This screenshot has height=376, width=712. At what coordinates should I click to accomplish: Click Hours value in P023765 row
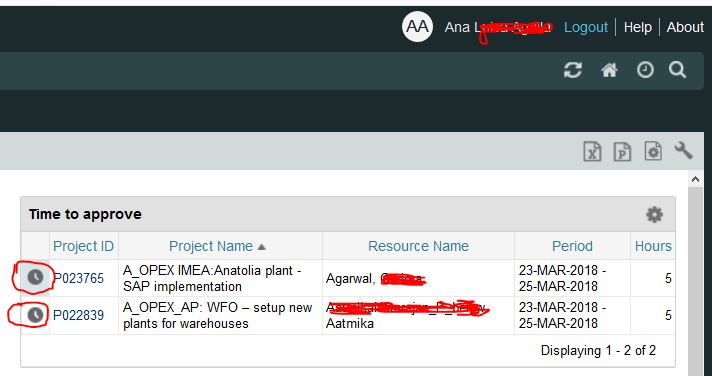(x=668, y=278)
